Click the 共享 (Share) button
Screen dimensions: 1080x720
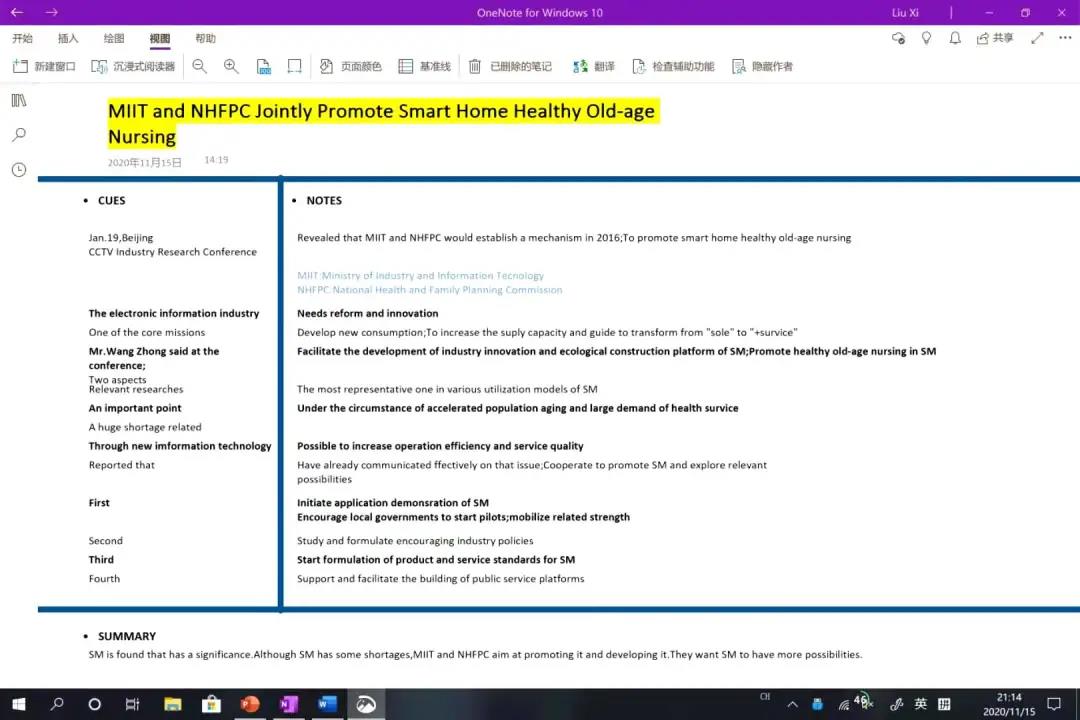point(995,38)
